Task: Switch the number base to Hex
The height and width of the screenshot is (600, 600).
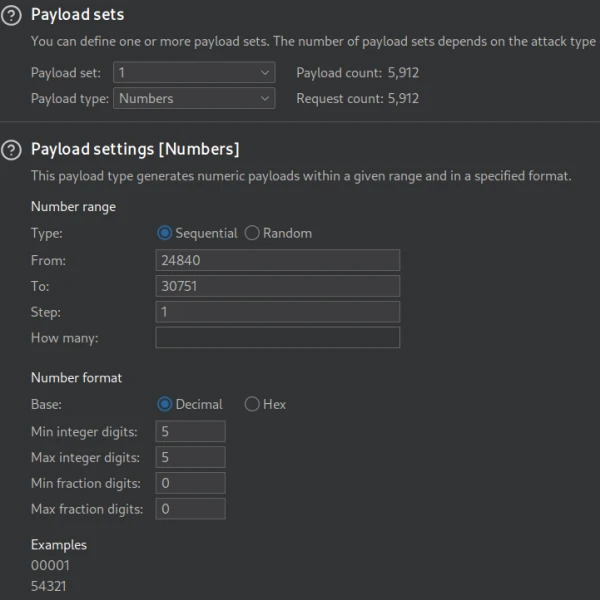Action: (252, 404)
